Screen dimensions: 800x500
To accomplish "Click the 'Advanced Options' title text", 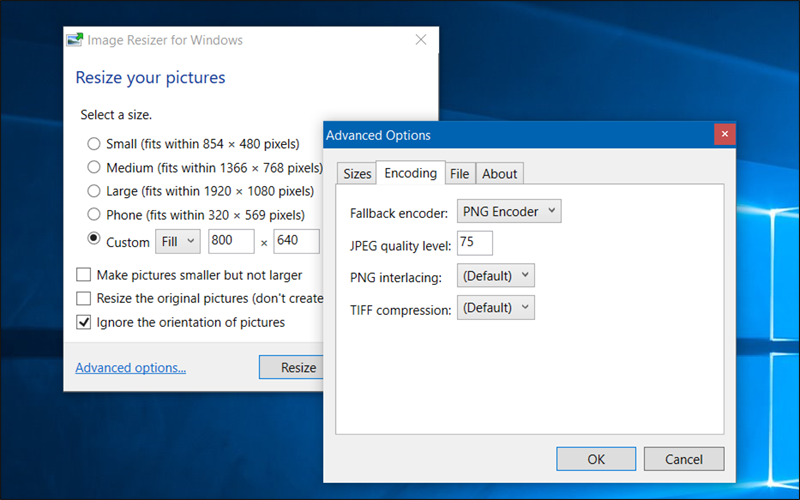I will [379, 135].
